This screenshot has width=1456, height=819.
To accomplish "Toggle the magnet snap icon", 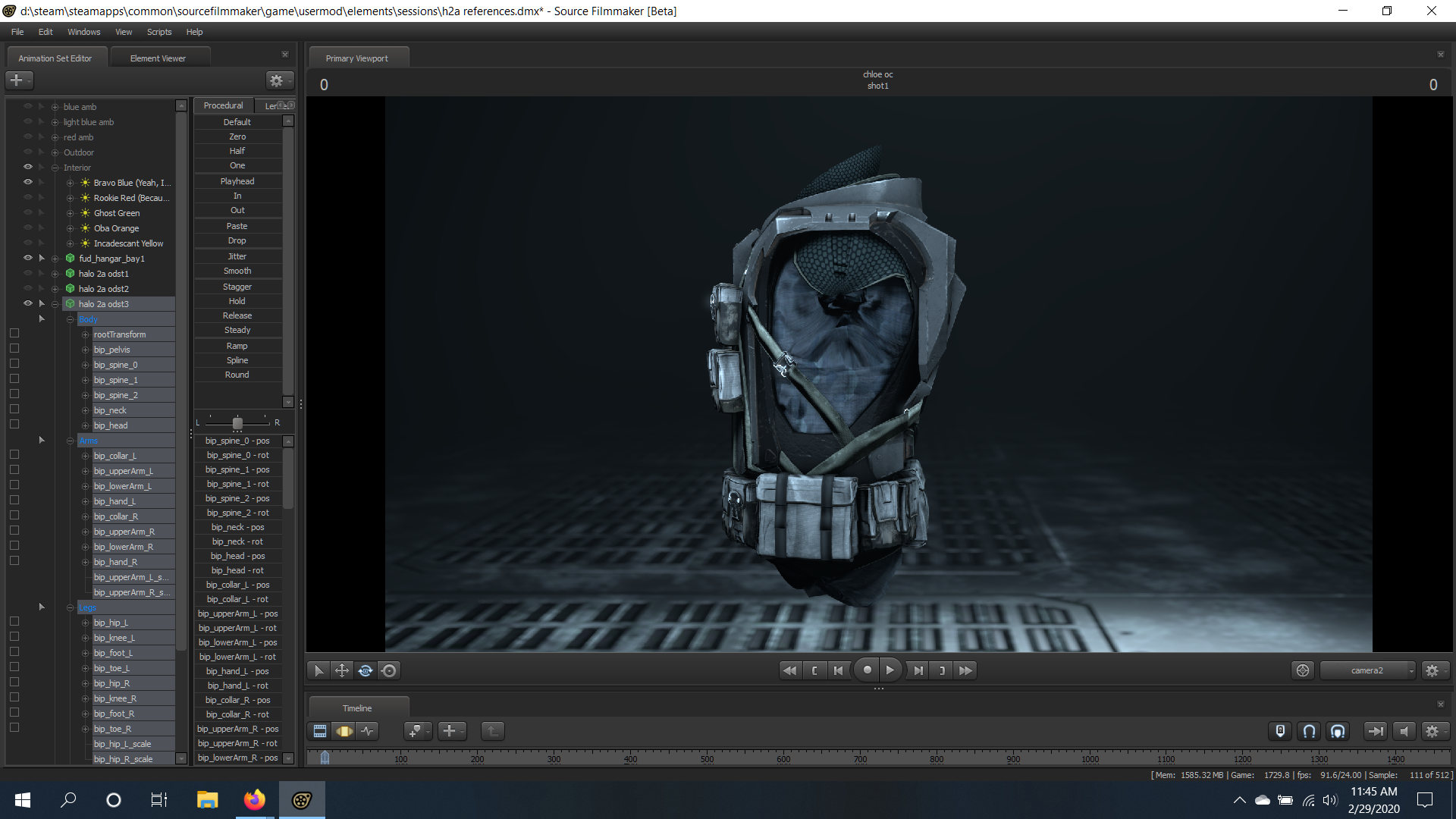I will pyautogui.click(x=1309, y=731).
